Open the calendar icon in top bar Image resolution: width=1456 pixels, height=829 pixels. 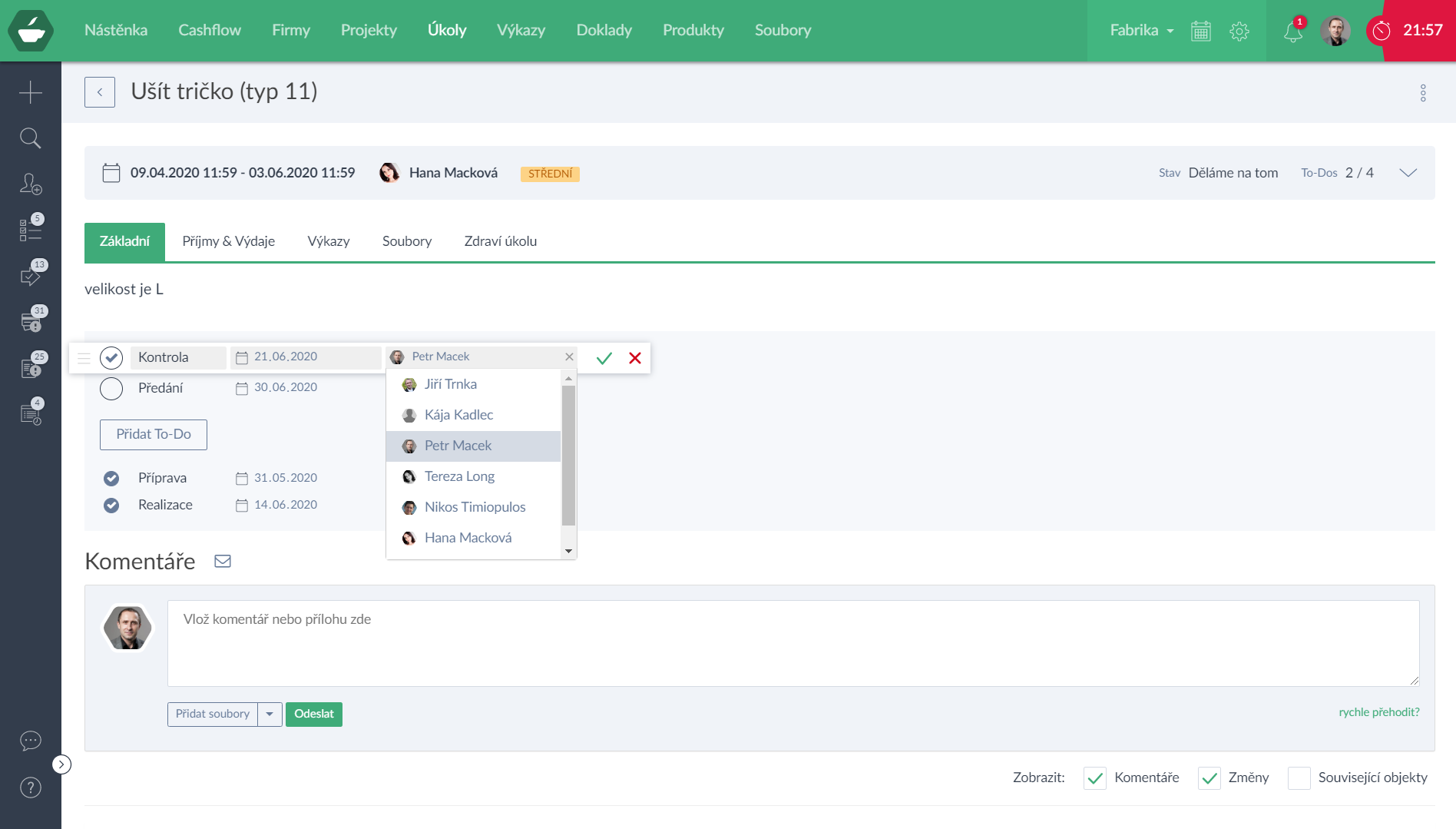coord(1200,31)
